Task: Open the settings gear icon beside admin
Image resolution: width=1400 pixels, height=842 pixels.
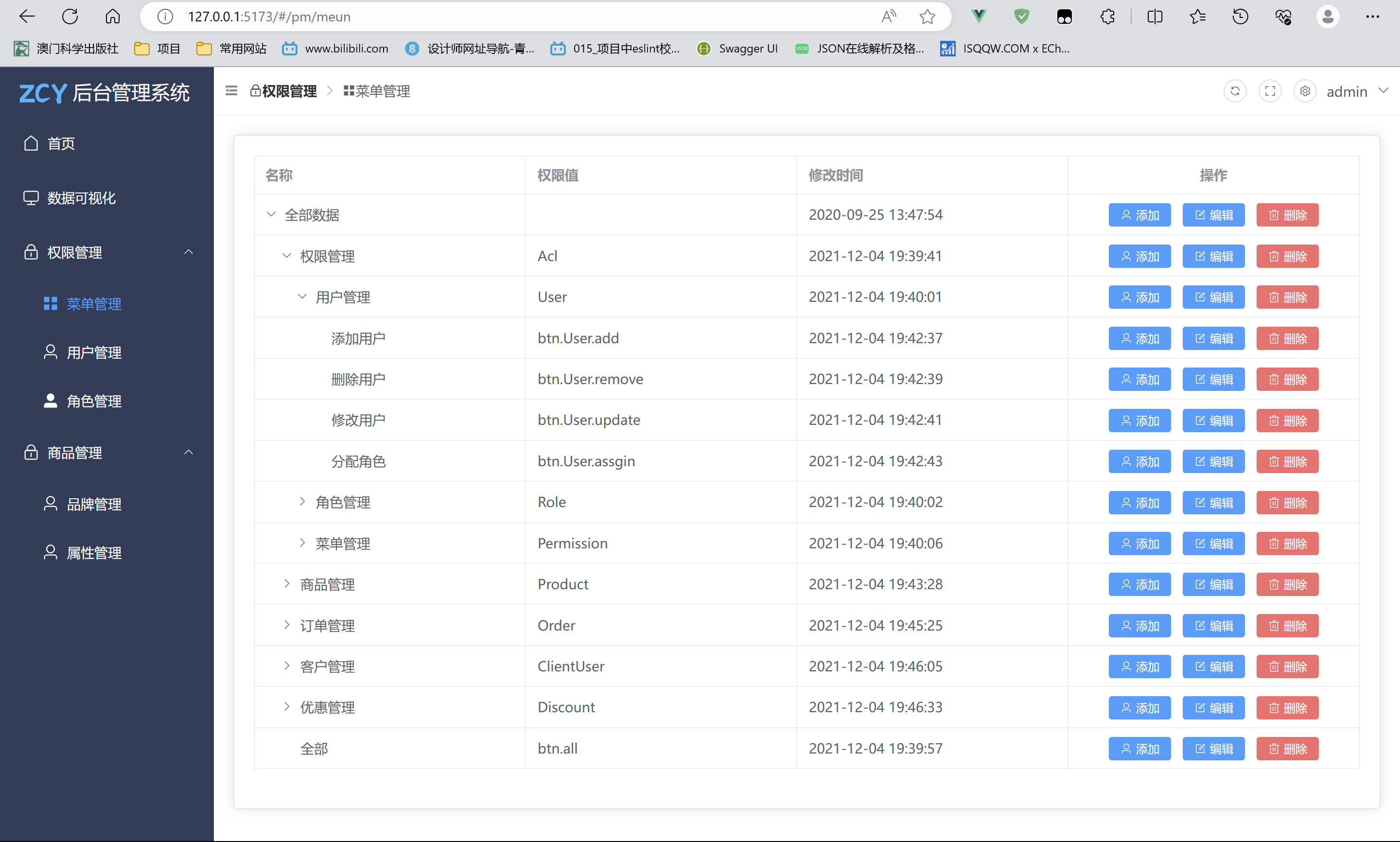Action: coord(1305,91)
